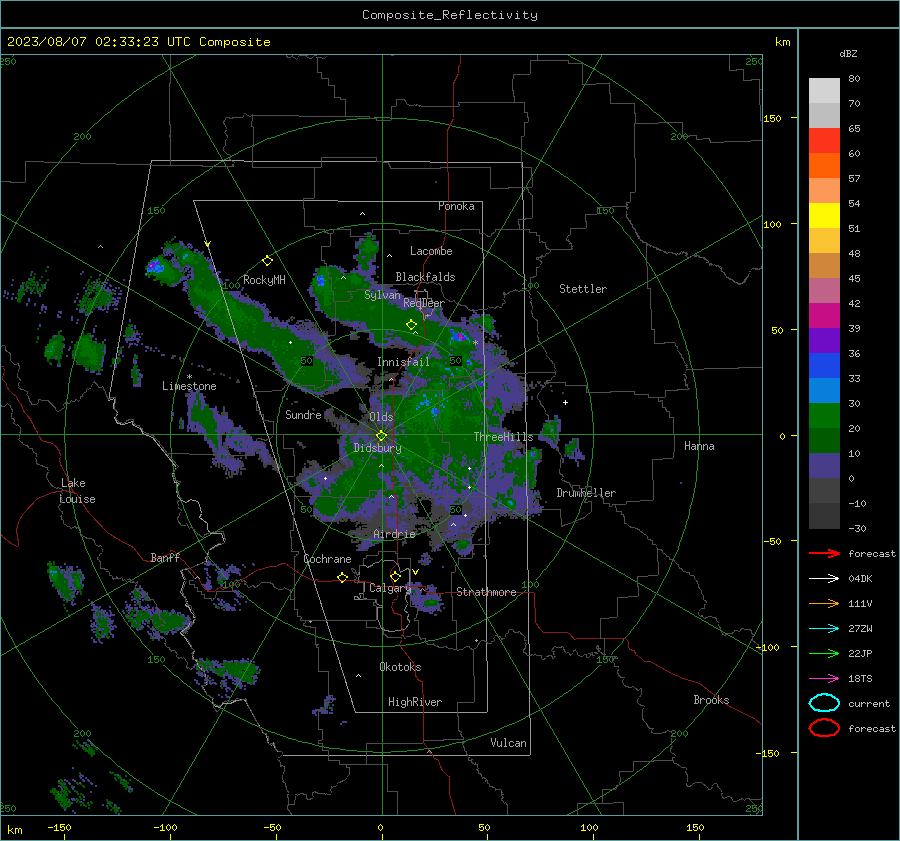This screenshot has width=900, height=841.
Task: Click the 'Drumheller' map label
Action: point(586,493)
